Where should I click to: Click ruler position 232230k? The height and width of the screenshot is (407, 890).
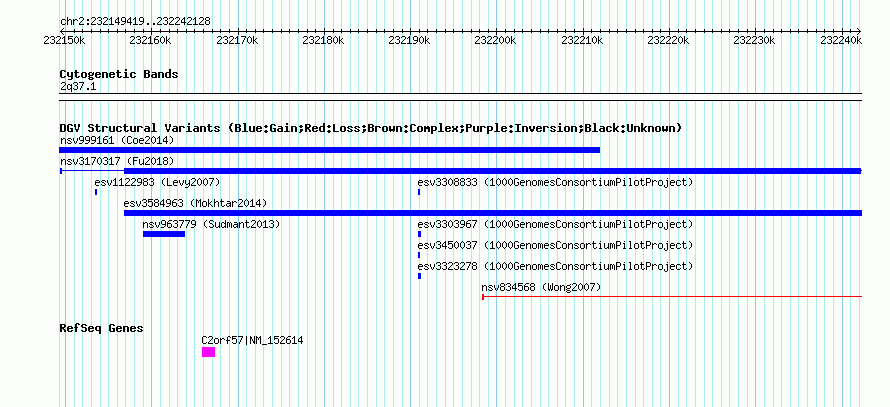(x=755, y=40)
